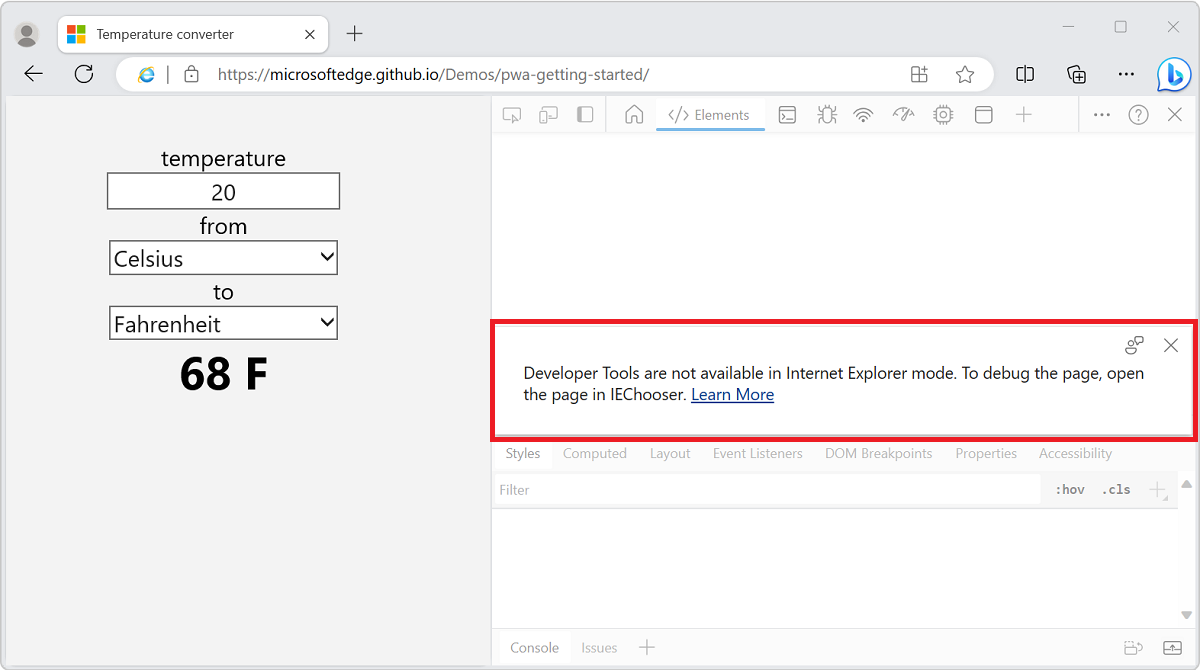
Task: Toggle the .cls class editor
Action: click(1115, 489)
